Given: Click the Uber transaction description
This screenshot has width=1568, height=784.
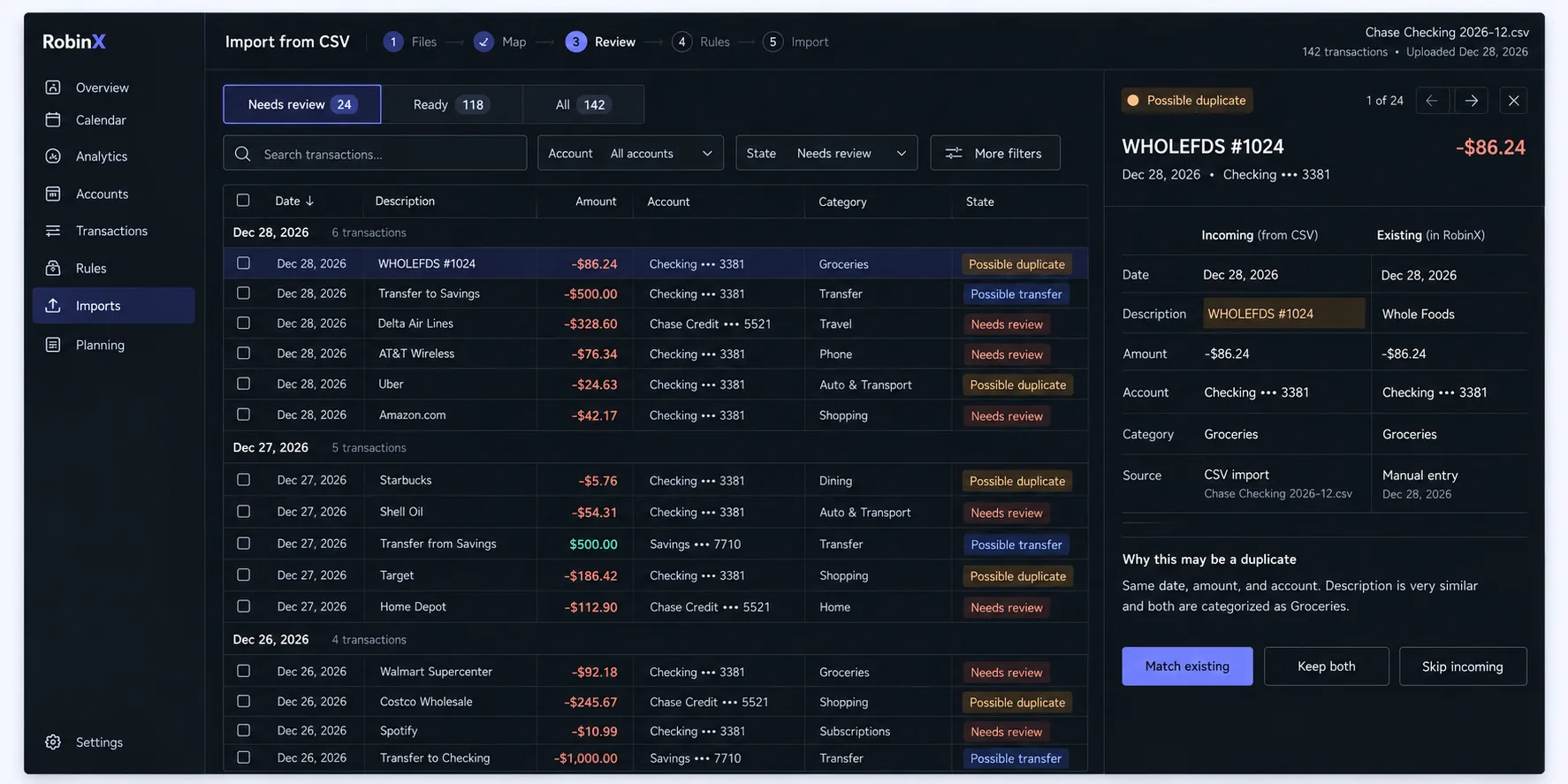Looking at the screenshot, I should pyautogui.click(x=391, y=384).
